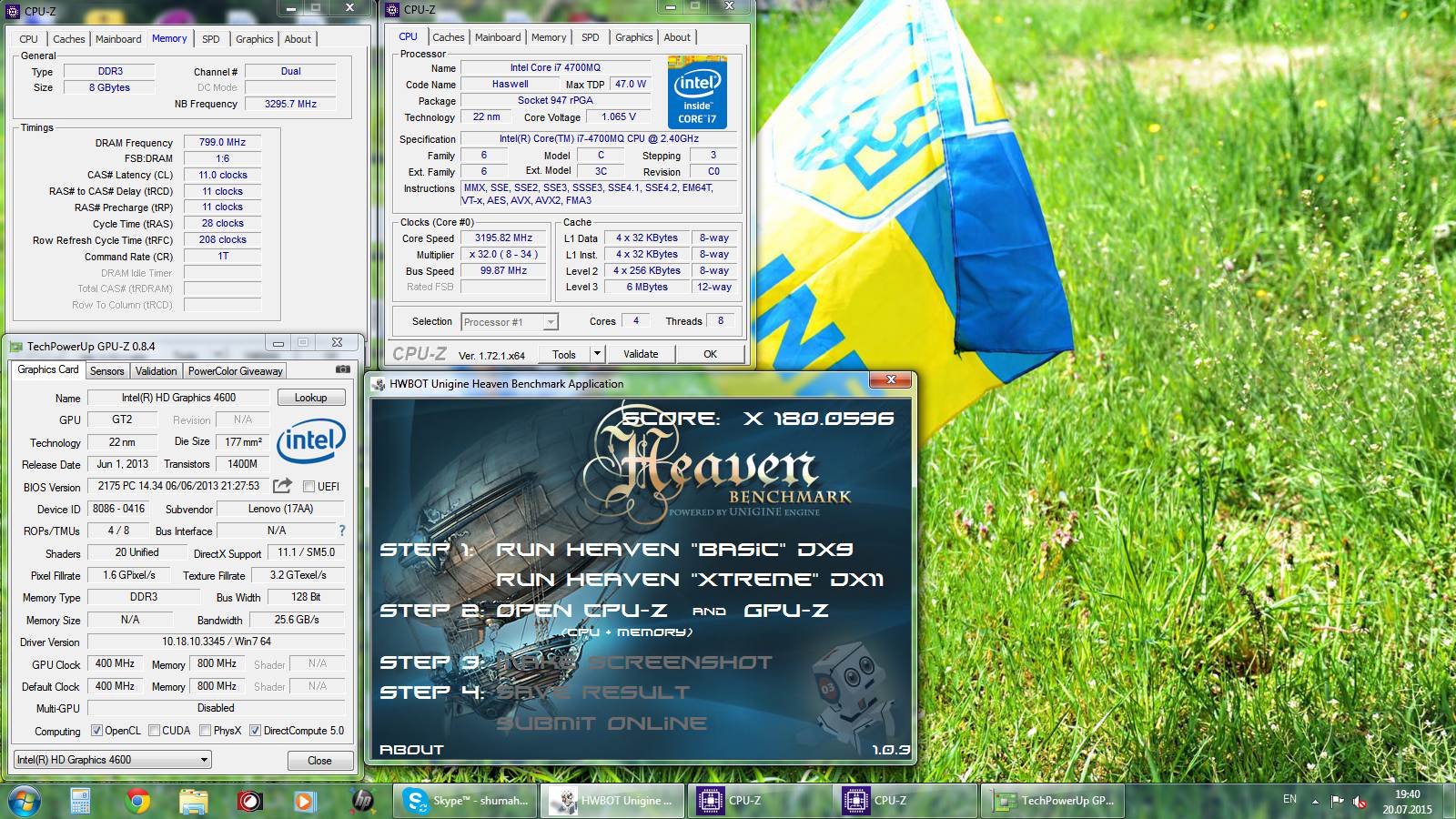Click the DRAM Frequency value 799.0 MHz
The image size is (1456, 819).
pos(222,142)
